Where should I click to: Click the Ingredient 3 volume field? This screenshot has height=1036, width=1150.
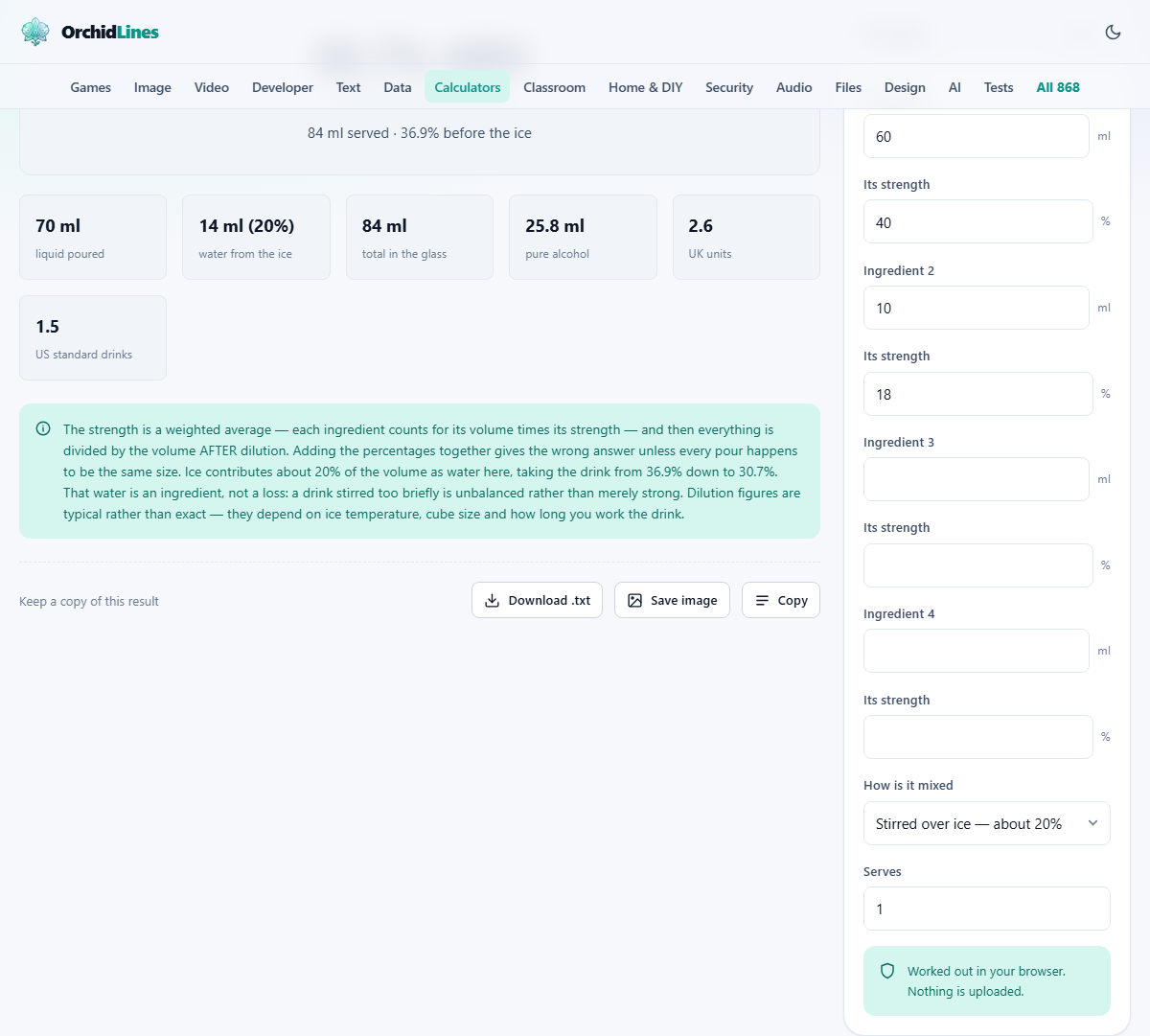(977, 479)
